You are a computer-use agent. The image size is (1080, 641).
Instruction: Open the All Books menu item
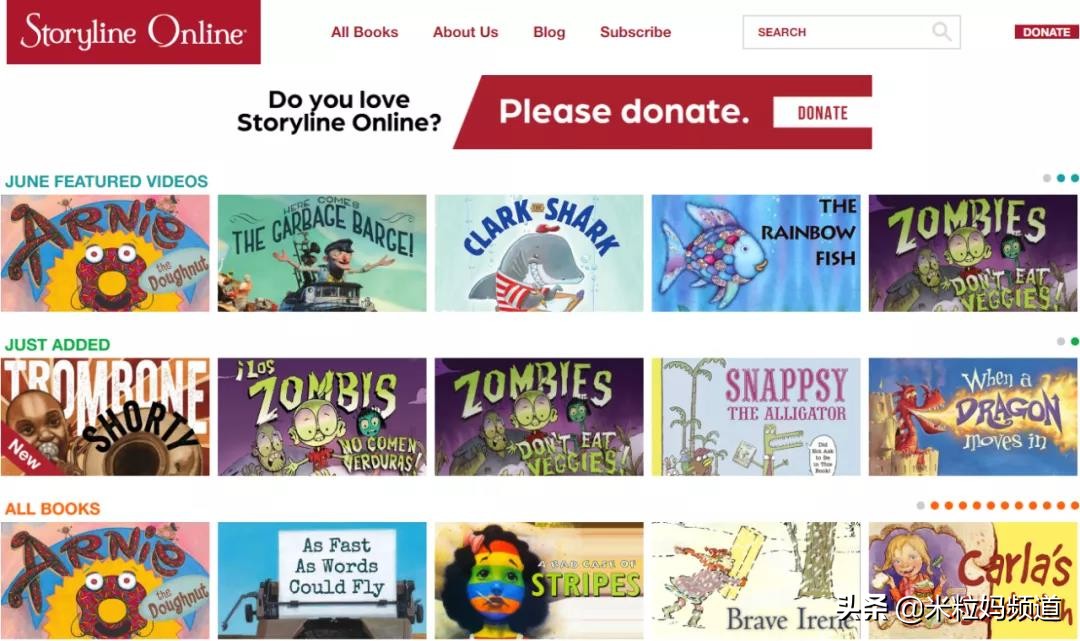[364, 32]
